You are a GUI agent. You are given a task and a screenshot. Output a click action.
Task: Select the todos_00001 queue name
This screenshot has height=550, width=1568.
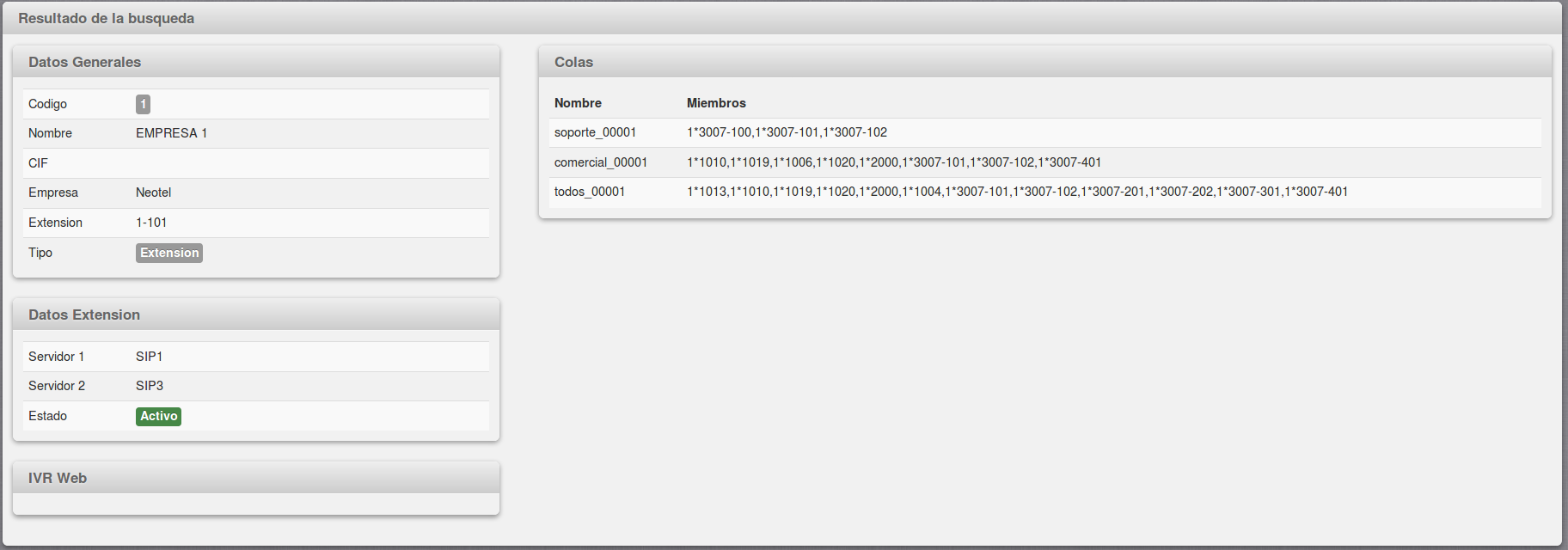pyautogui.click(x=590, y=192)
